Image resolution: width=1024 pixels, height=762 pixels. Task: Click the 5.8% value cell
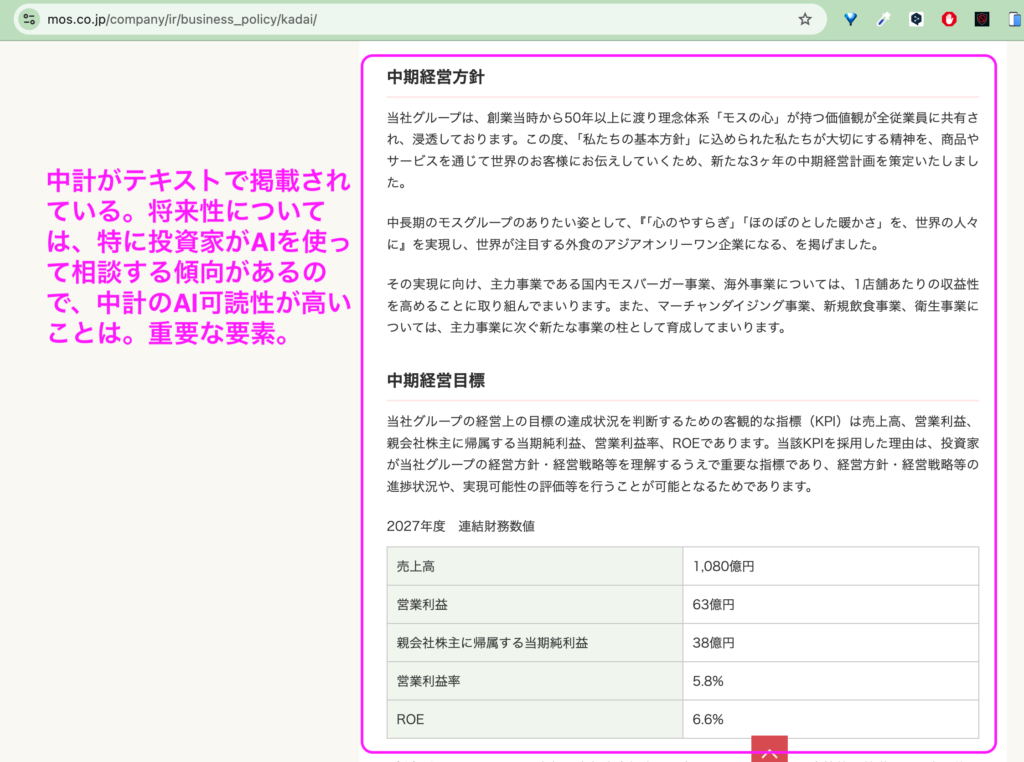point(831,681)
